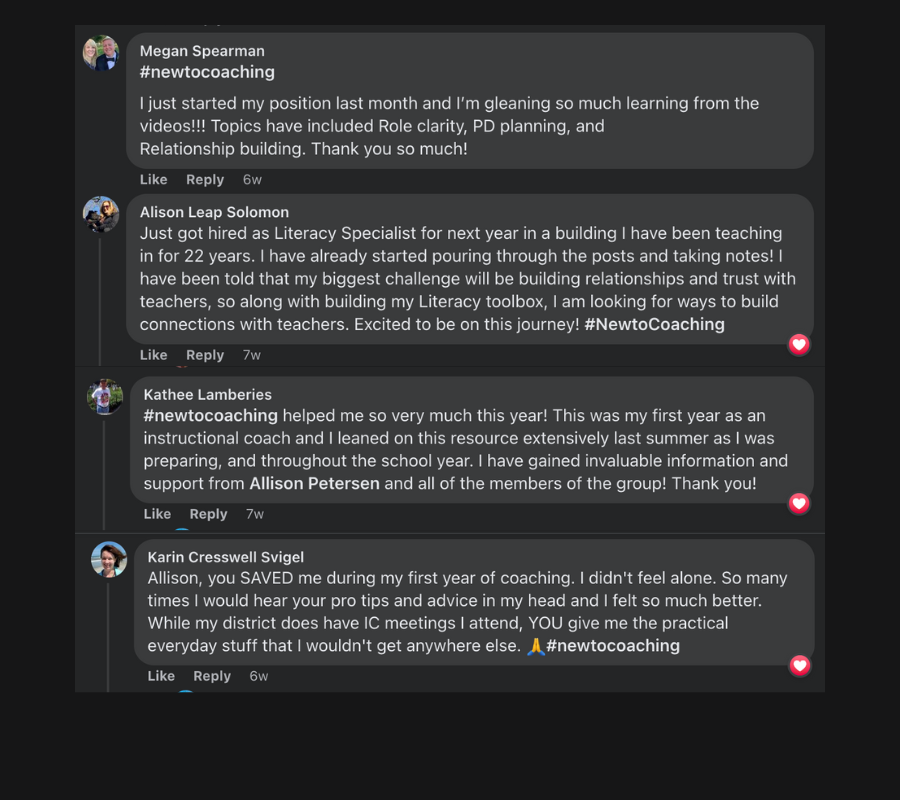
Task: Reply to Kathee Lamberies' comment
Action: pyautogui.click(x=208, y=514)
